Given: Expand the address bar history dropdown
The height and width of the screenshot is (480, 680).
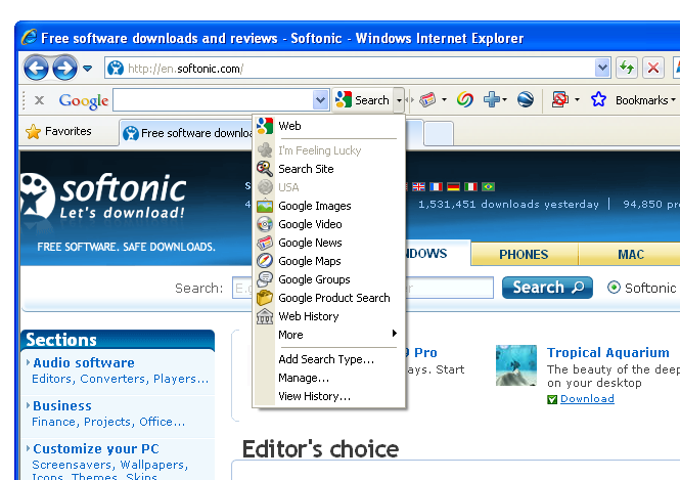Looking at the screenshot, I should 602,68.
